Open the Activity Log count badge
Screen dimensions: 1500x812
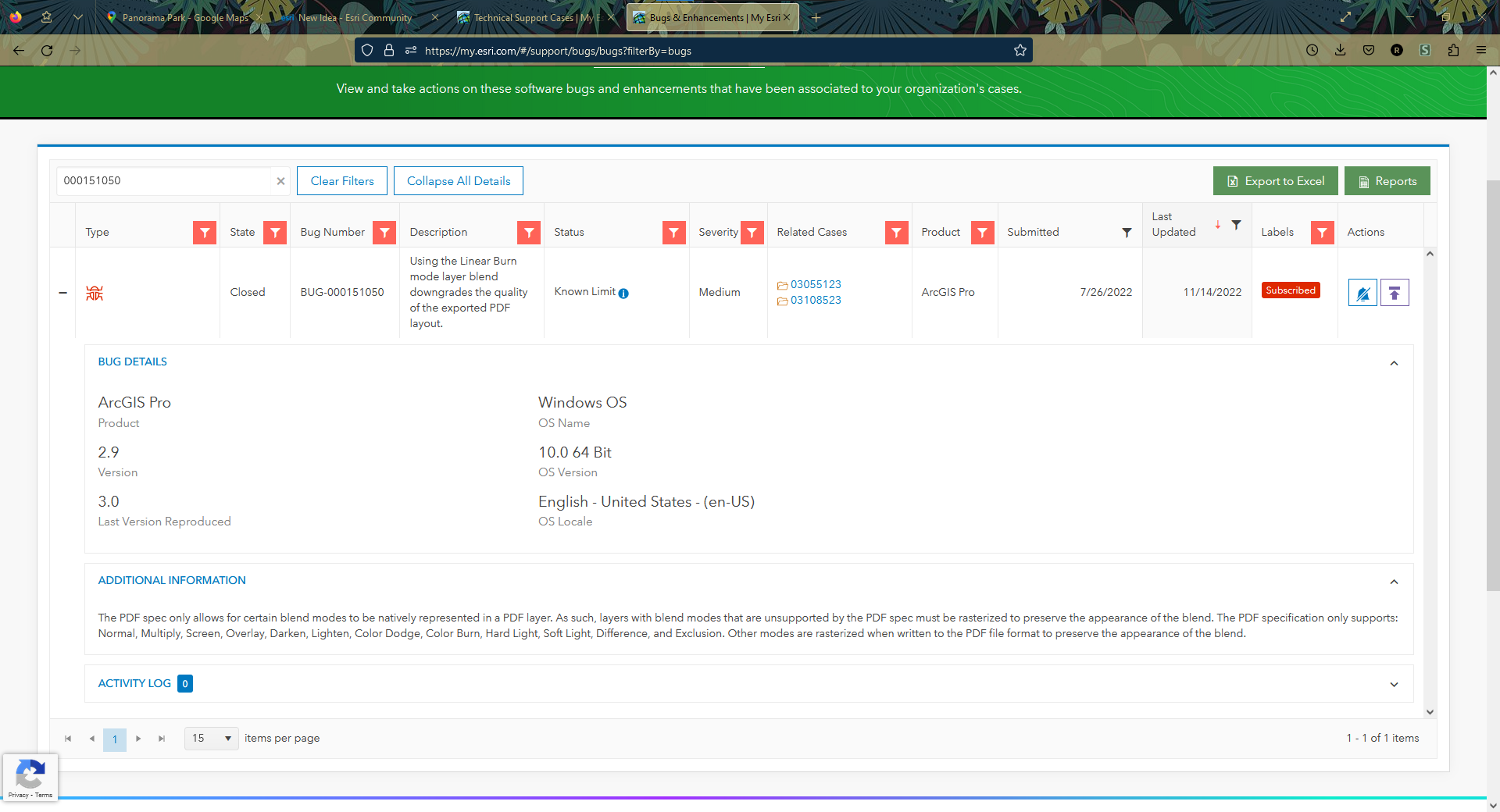point(185,684)
